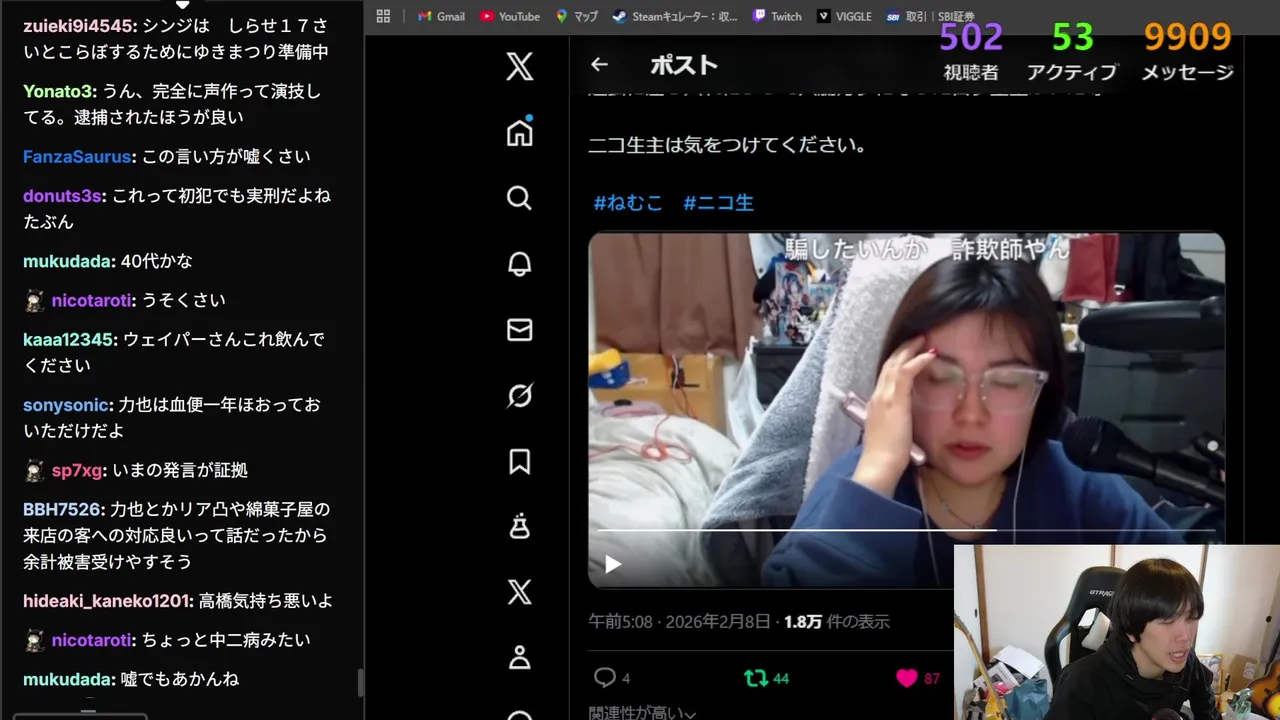Click the #ねむこ hashtag
The width and height of the screenshot is (1280, 720).
tap(628, 202)
